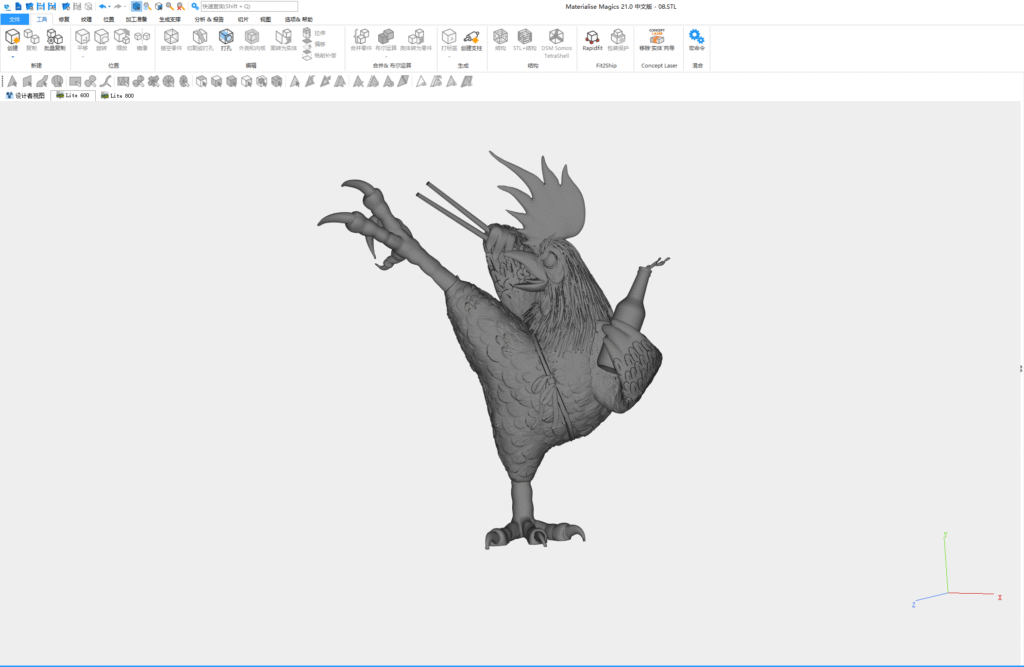1024x667 pixels.
Task: Click the Concept Laser 移除实体向导 icon
Action: [x=657, y=37]
